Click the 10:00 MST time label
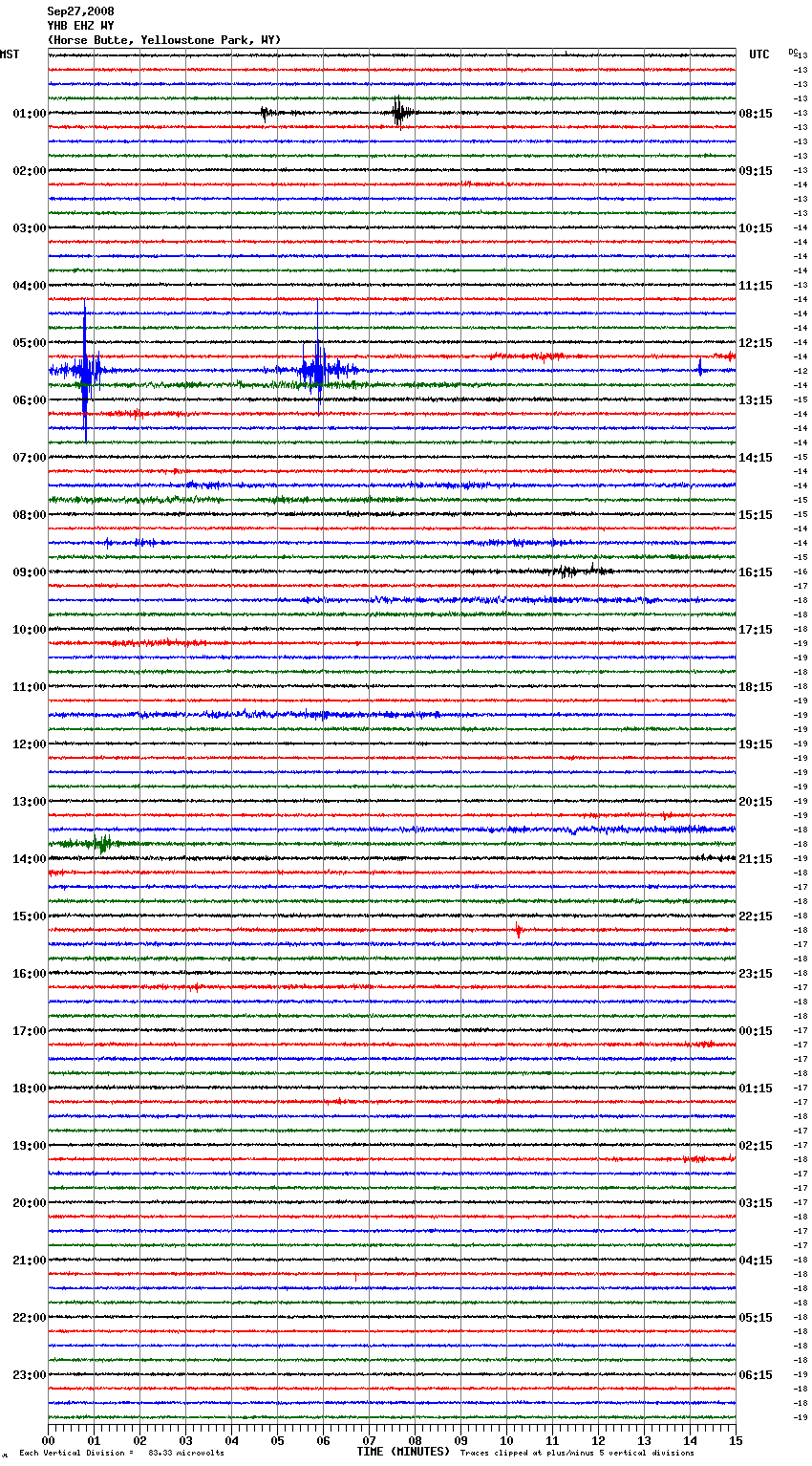 pos(30,630)
